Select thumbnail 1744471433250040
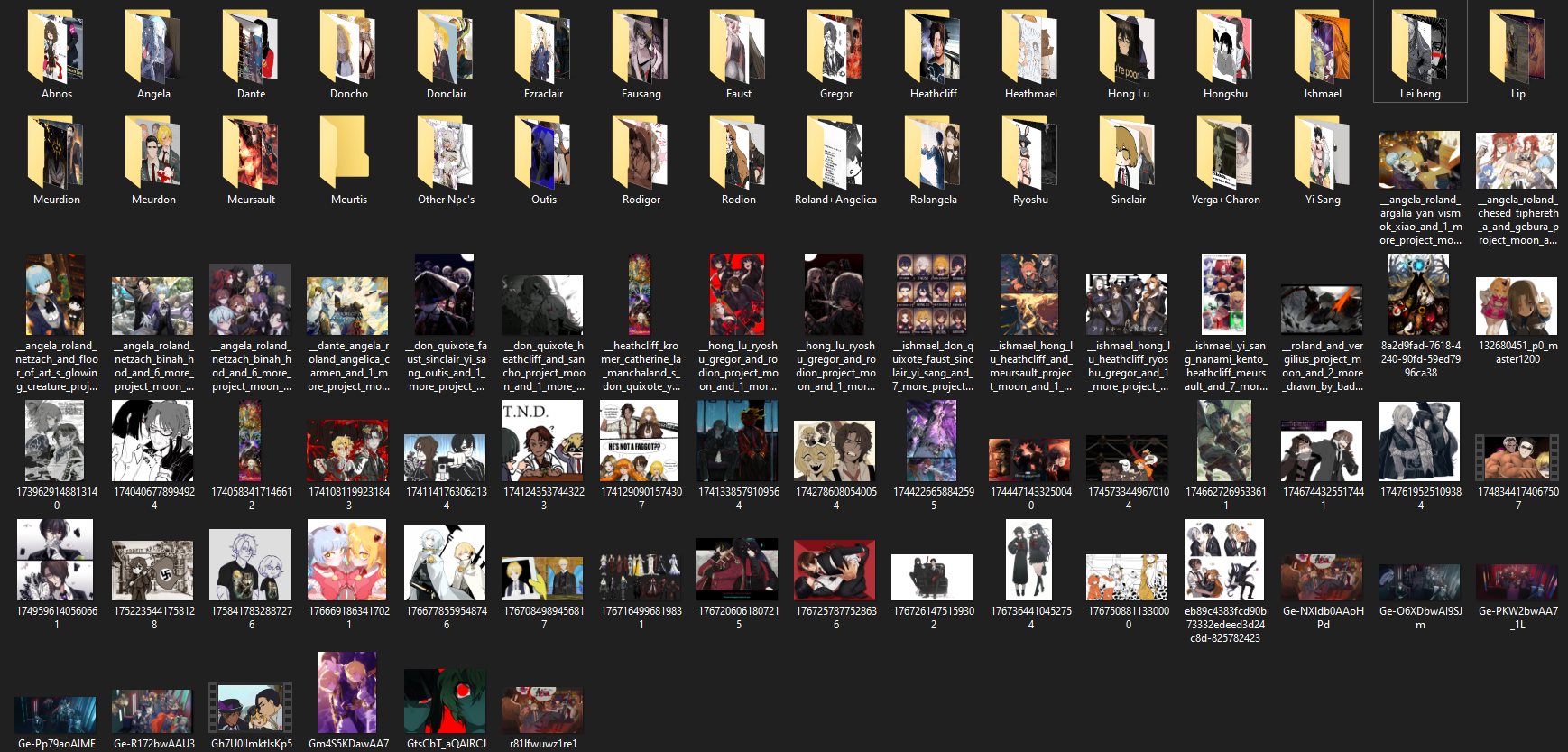This screenshot has height=752, width=1568. (x=1030, y=460)
